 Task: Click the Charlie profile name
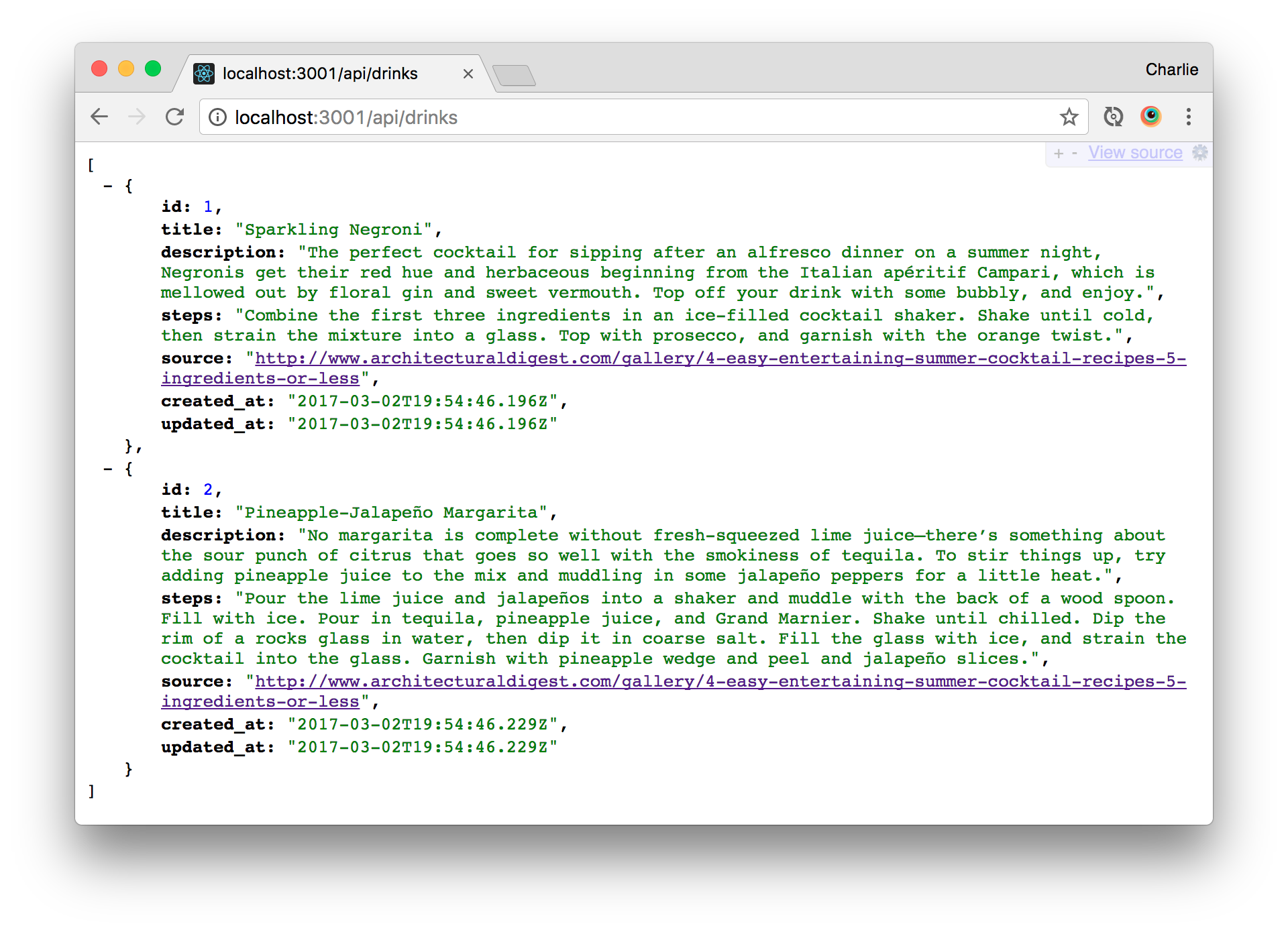click(x=1171, y=69)
